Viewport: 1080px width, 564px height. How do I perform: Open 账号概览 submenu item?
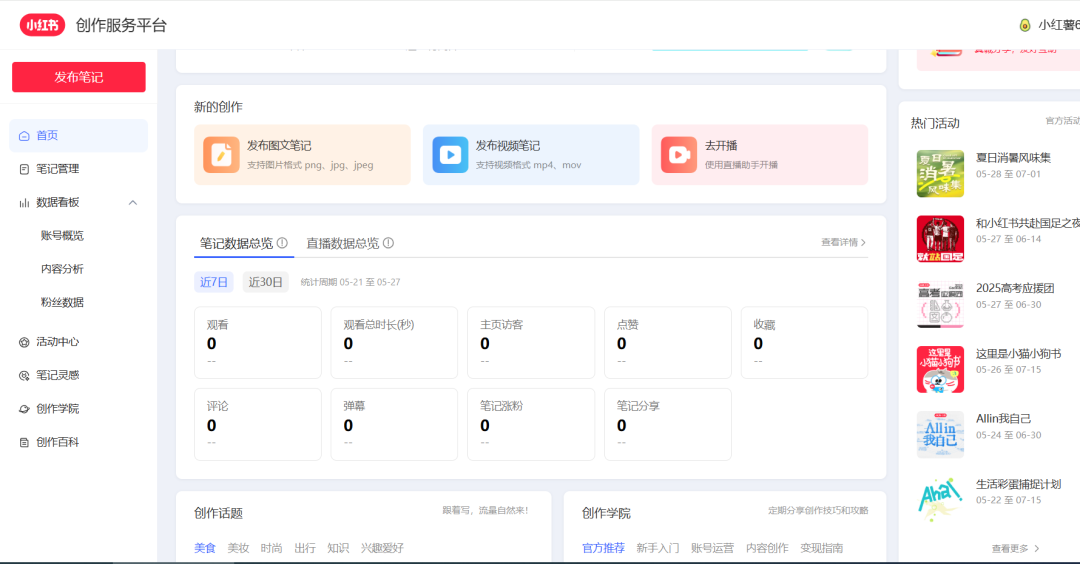(x=62, y=236)
